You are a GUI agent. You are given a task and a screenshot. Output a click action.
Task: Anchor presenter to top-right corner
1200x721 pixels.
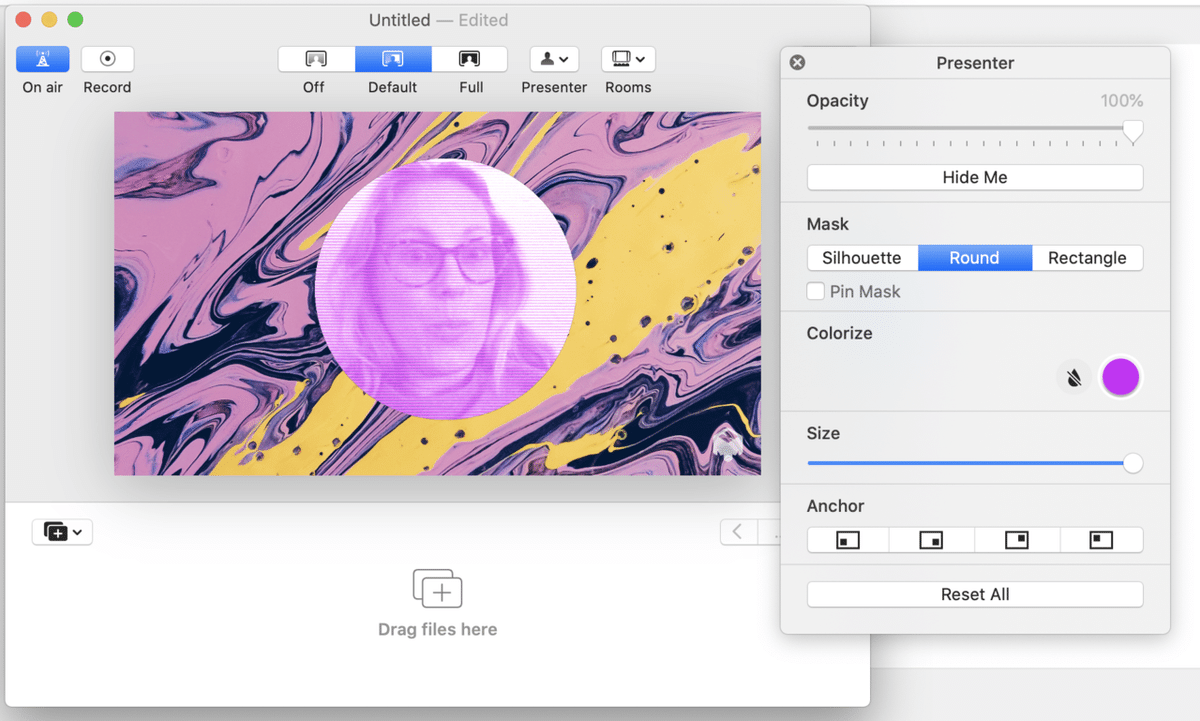[x=1017, y=540]
